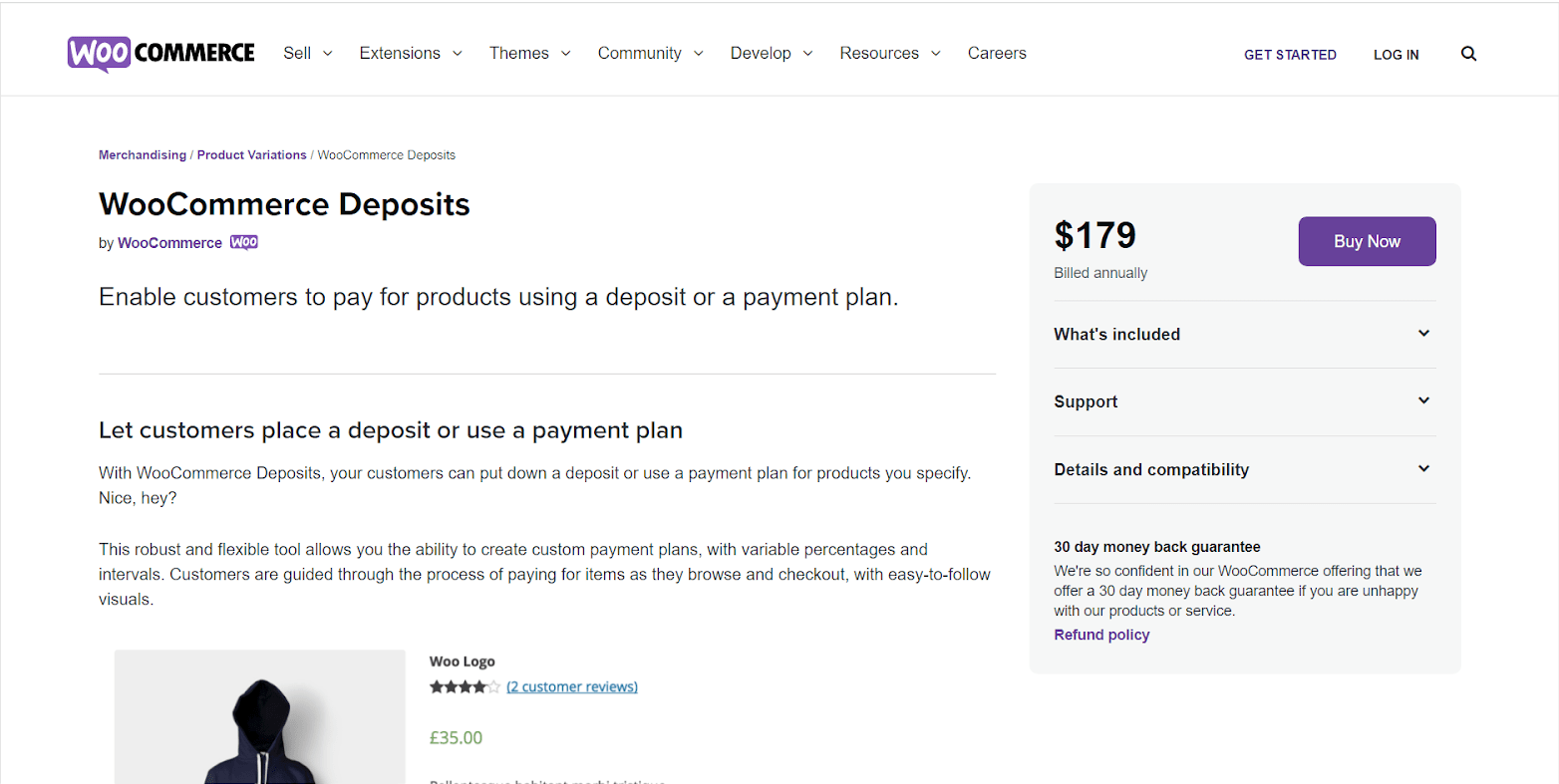
Task: Click the Buy Now button
Action: tap(1367, 241)
